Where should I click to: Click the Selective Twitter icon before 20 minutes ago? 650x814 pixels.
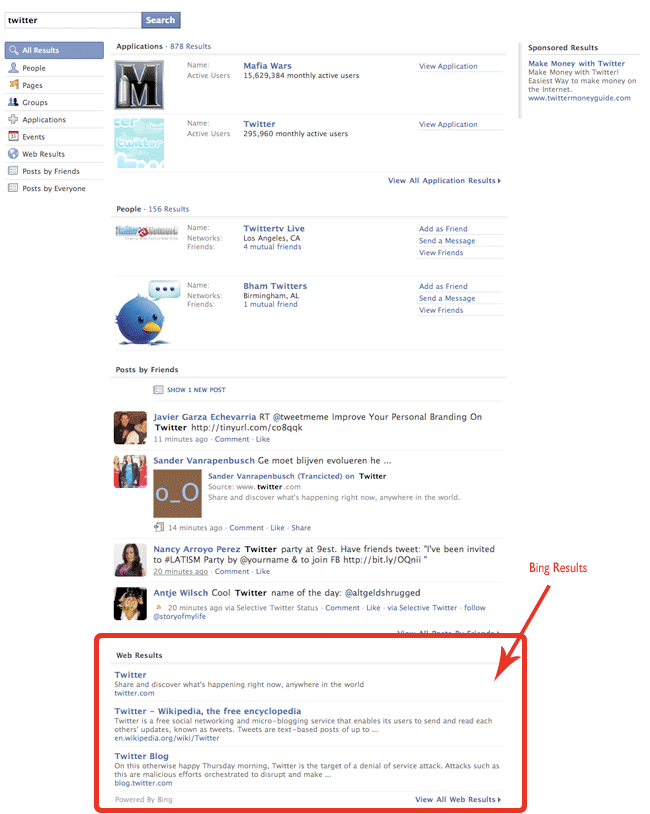pyautogui.click(x=158, y=607)
